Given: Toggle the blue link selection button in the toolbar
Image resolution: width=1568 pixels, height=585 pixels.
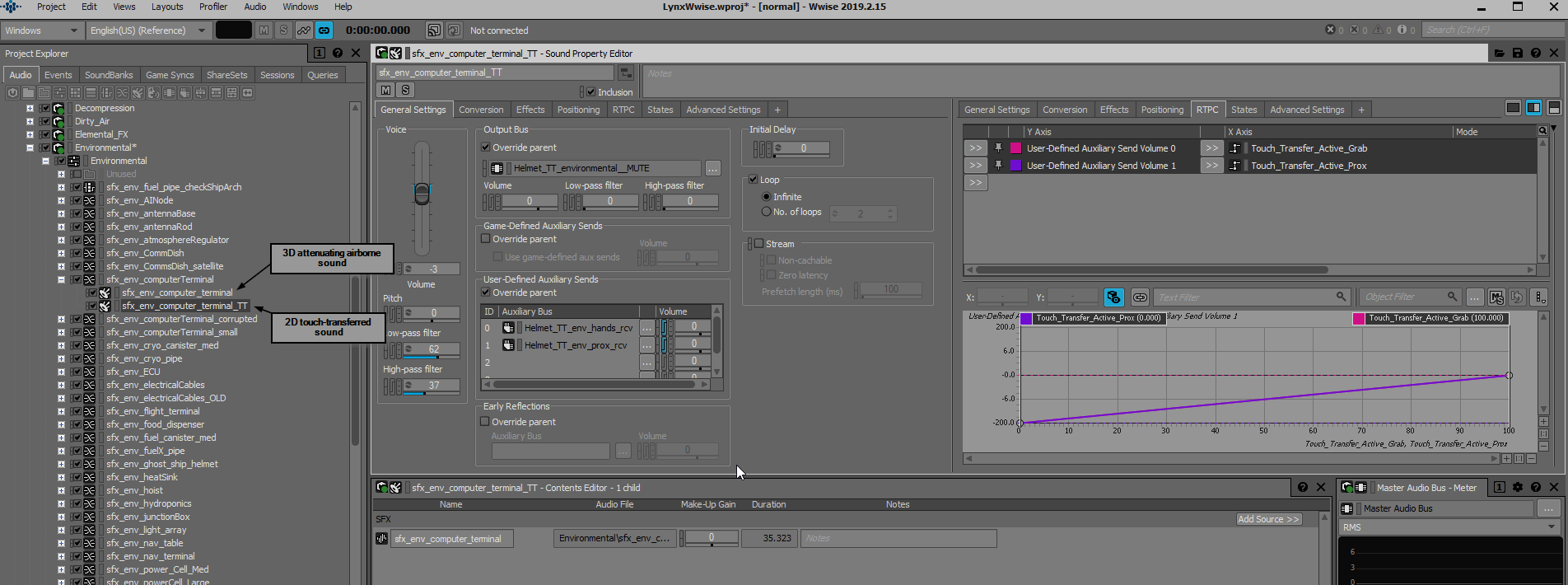Looking at the screenshot, I should pyautogui.click(x=324, y=30).
